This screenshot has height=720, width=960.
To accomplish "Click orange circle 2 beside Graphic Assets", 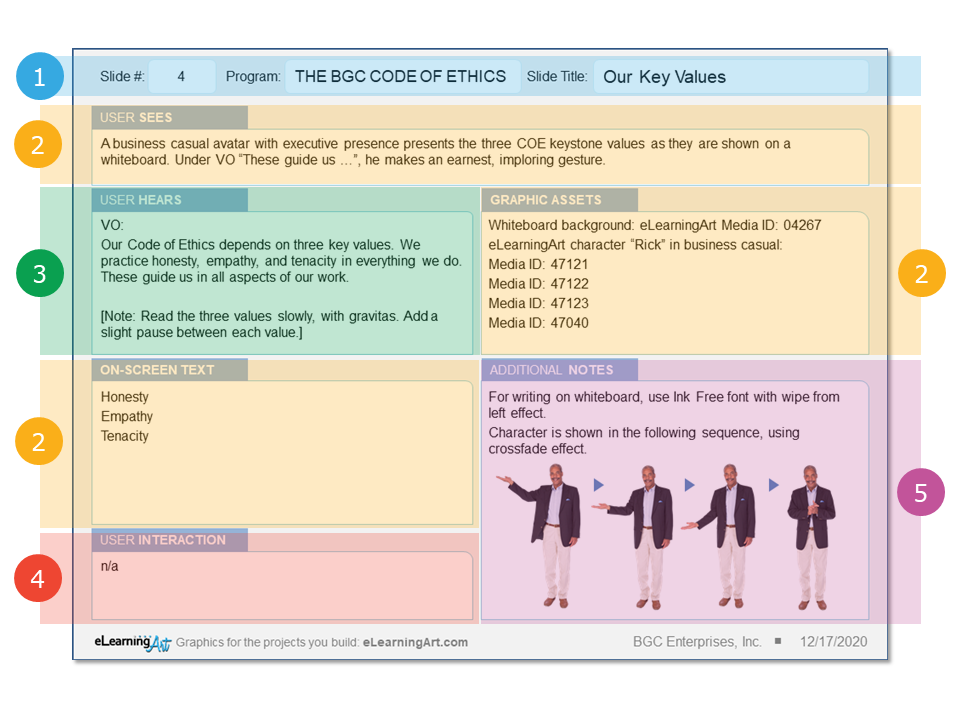I will [x=921, y=274].
